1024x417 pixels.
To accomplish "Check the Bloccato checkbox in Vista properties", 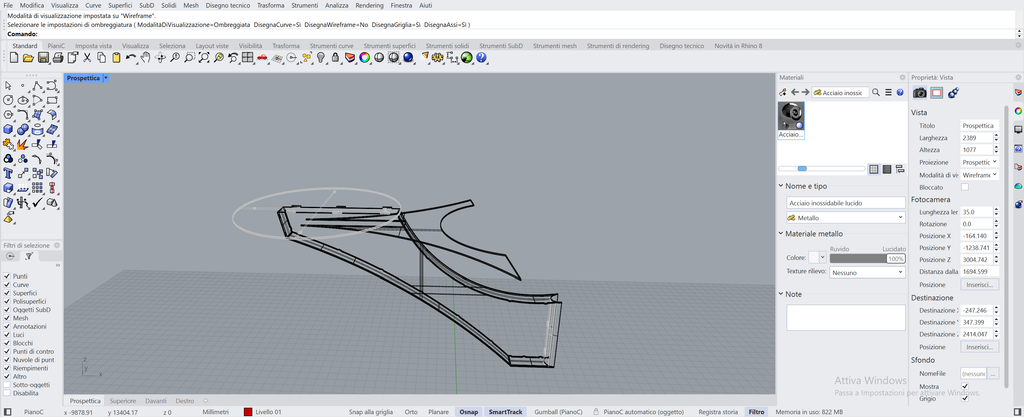I will click(965, 187).
